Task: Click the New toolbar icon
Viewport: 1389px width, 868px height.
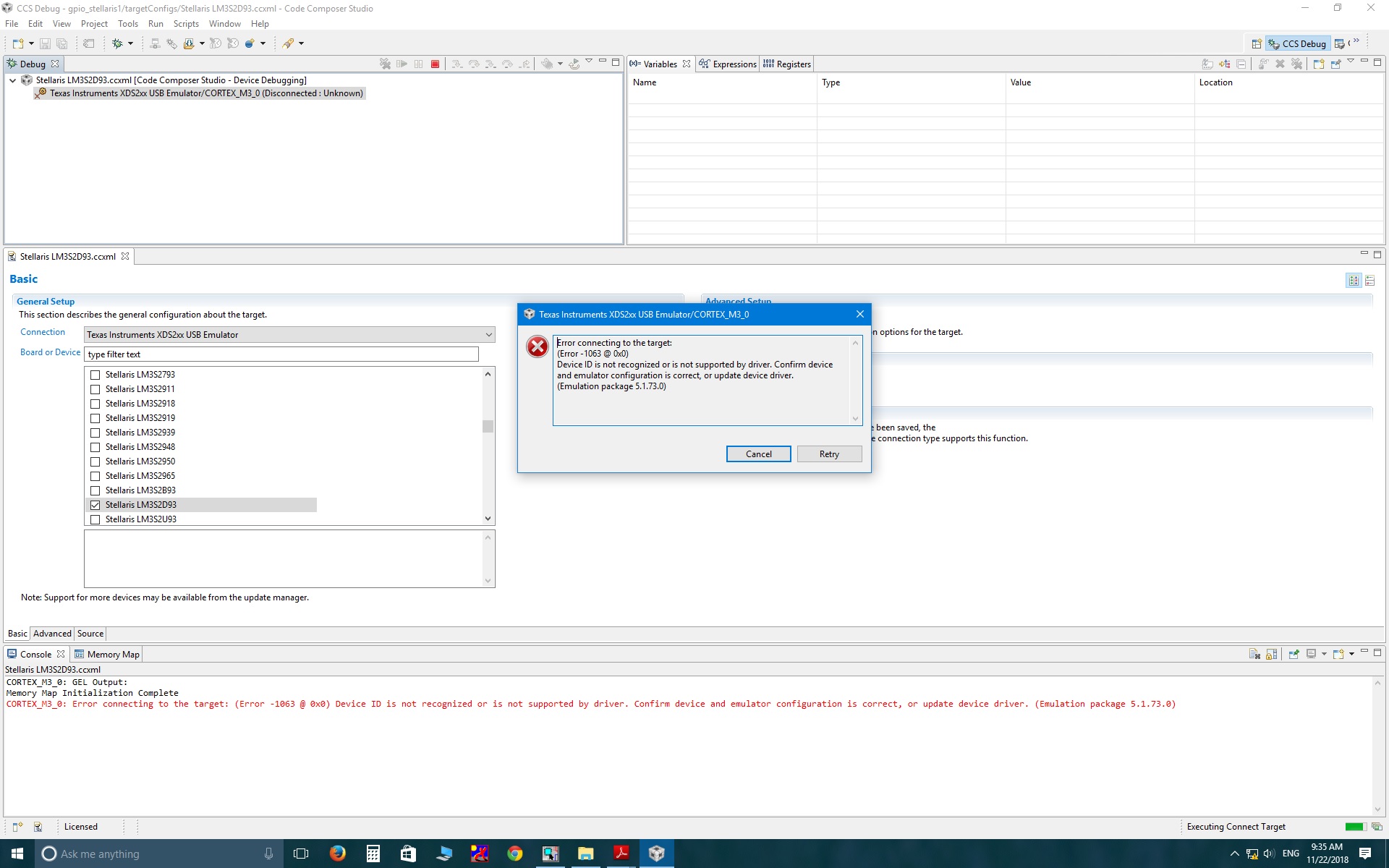Action: pyautogui.click(x=18, y=44)
